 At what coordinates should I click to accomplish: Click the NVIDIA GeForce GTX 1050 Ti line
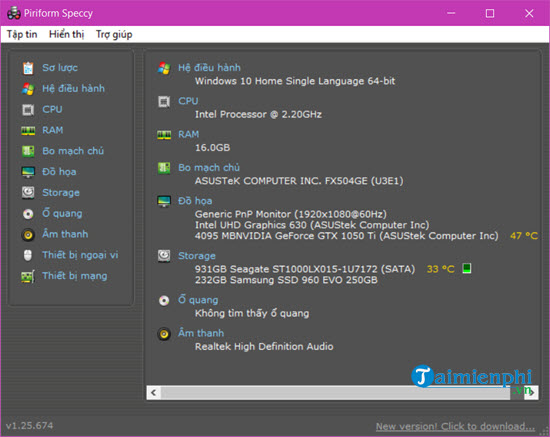point(346,236)
